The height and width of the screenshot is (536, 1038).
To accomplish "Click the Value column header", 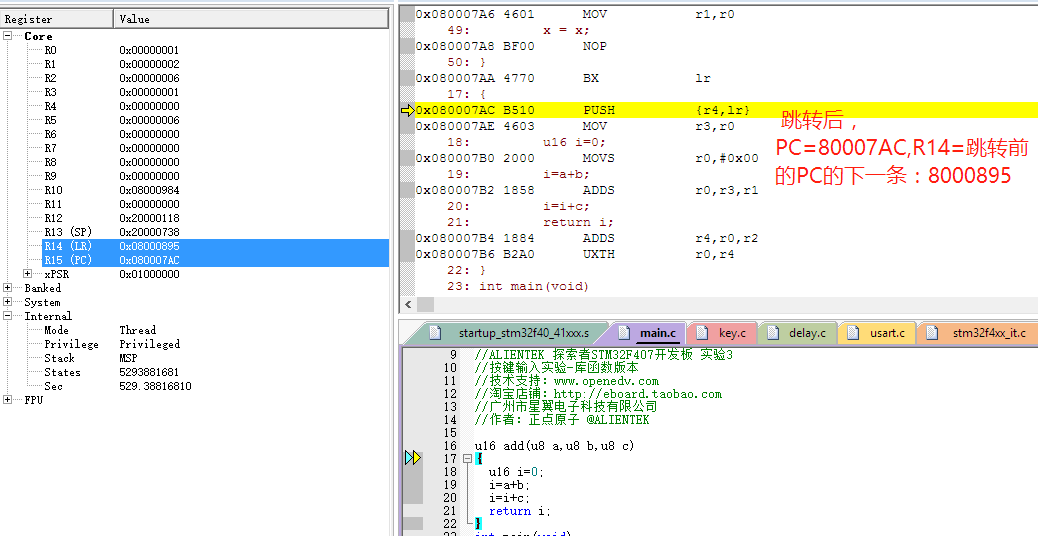I will click(x=252, y=19).
